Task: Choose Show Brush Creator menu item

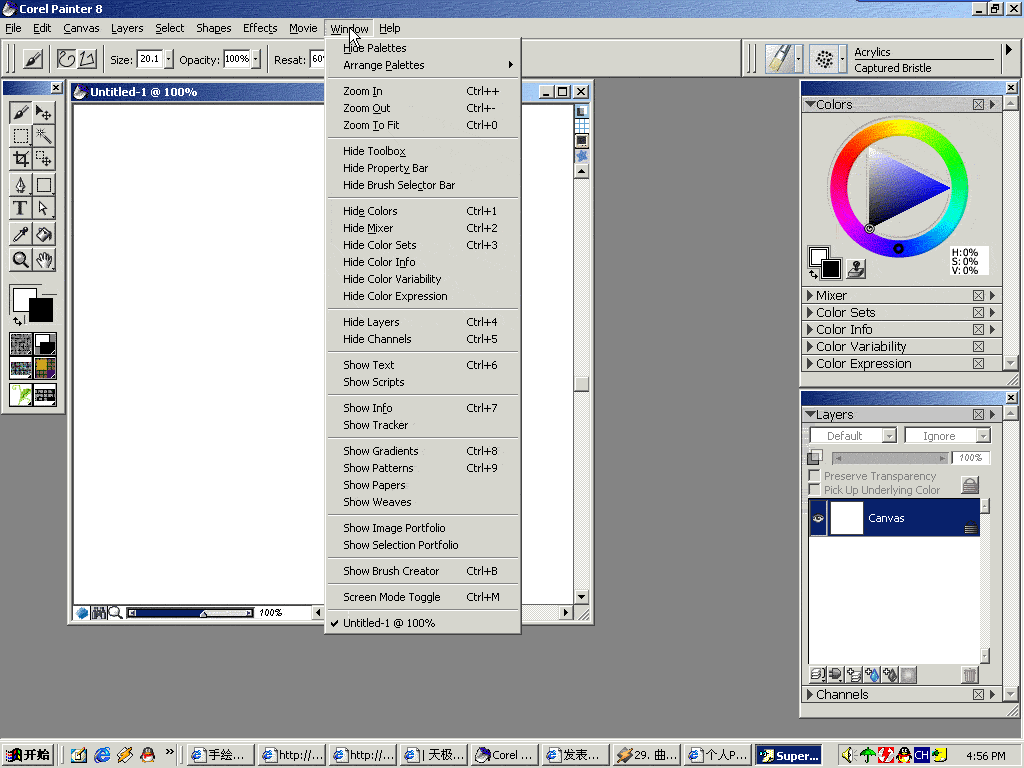Action: click(423, 571)
